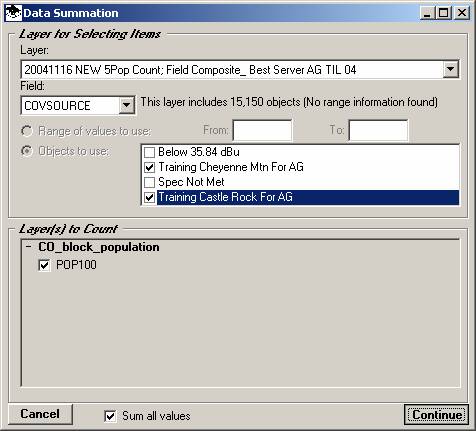The width and height of the screenshot is (476, 431).
Task: Select Objects to use radio button
Action: point(27,151)
